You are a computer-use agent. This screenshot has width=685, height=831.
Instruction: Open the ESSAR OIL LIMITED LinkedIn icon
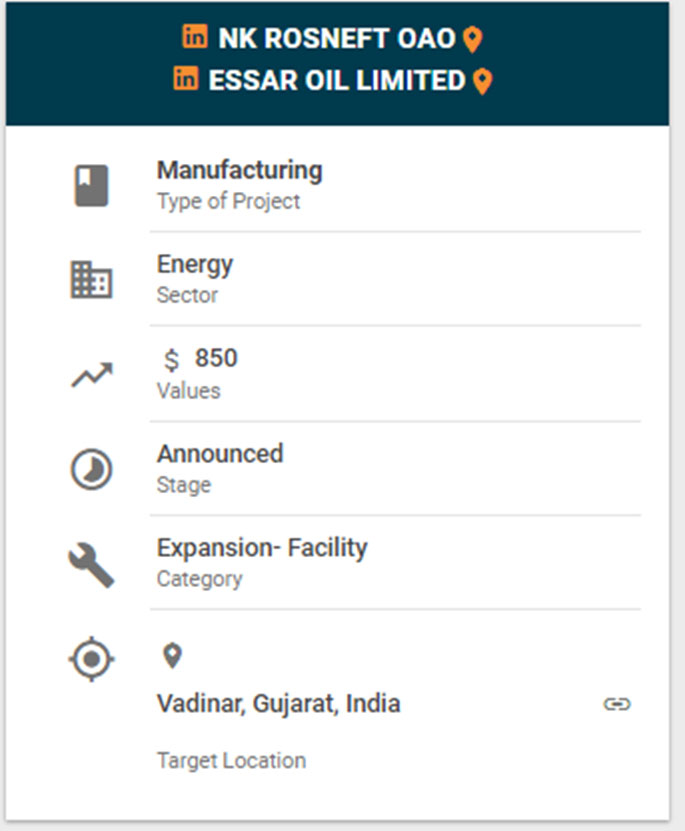point(185,78)
